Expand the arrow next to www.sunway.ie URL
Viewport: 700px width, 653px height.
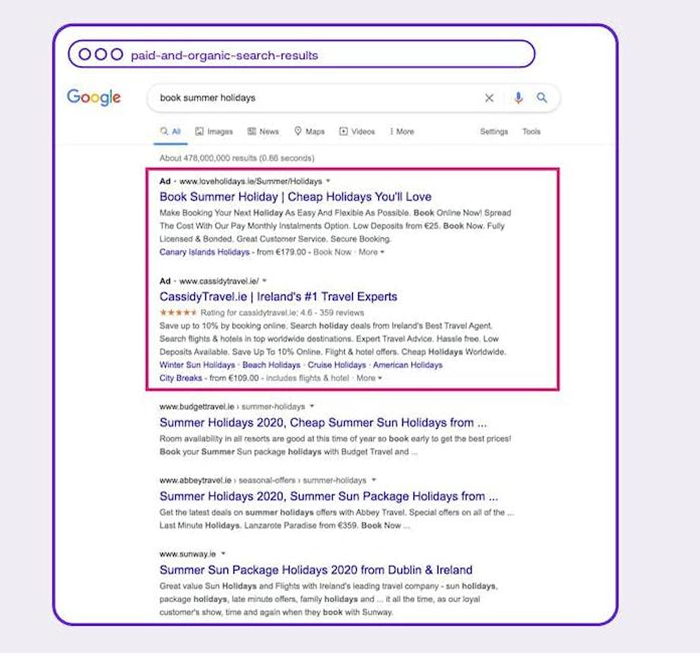(x=223, y=553)
